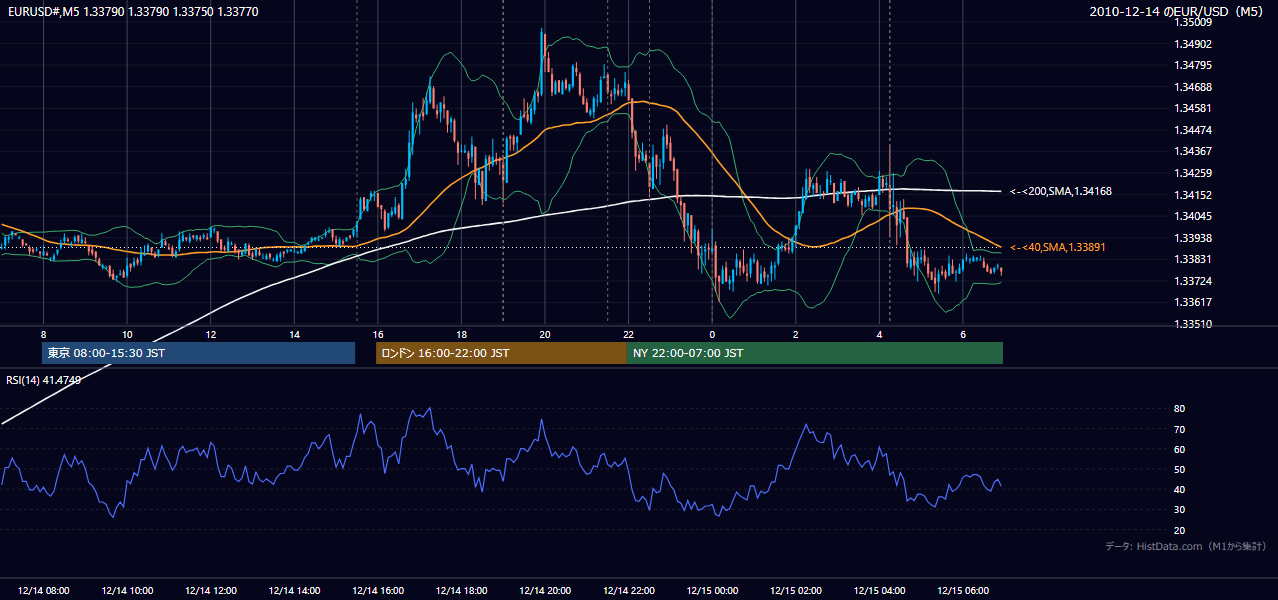Click hour label 12 under the price chart
The image size is (1278, 600).
click(211, 334)
